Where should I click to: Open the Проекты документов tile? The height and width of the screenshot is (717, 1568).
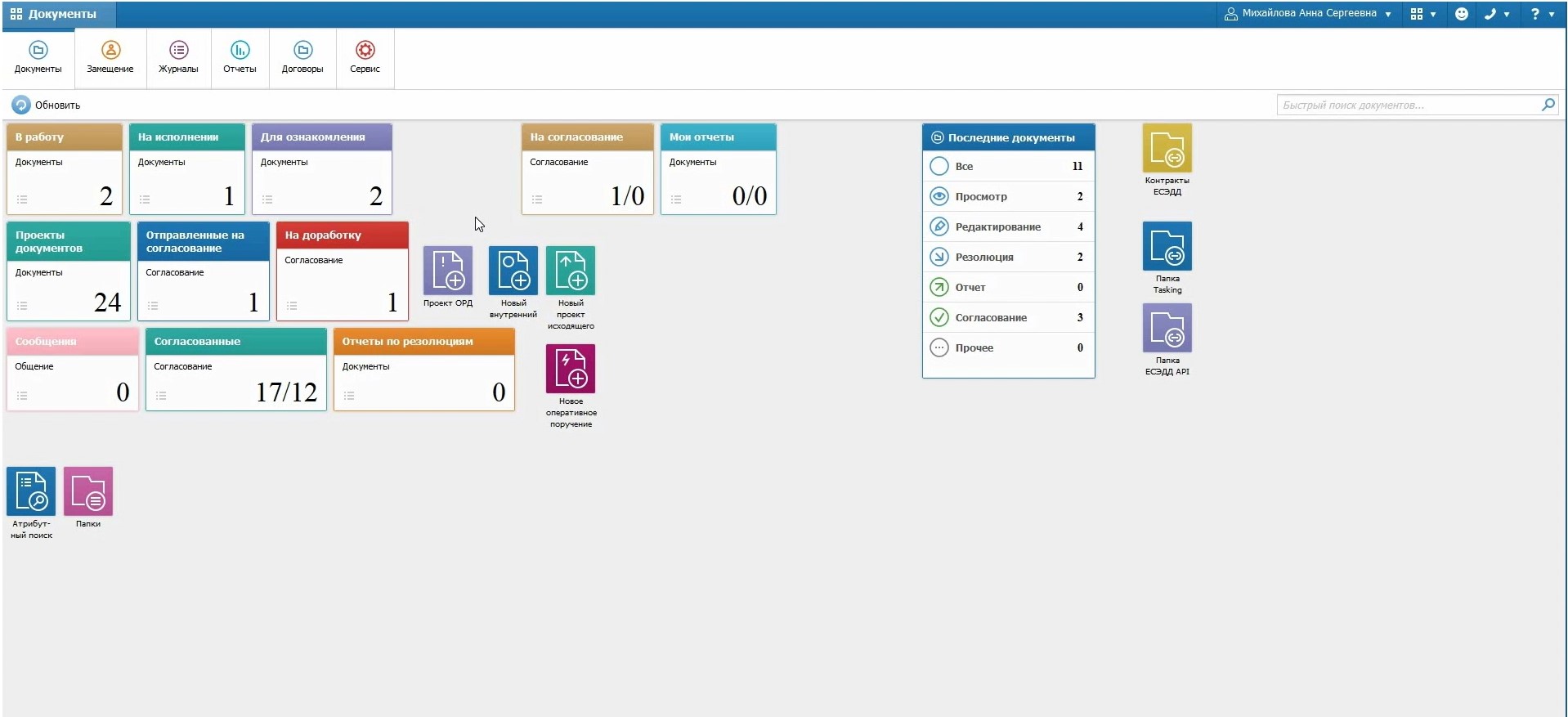point(69,271)
